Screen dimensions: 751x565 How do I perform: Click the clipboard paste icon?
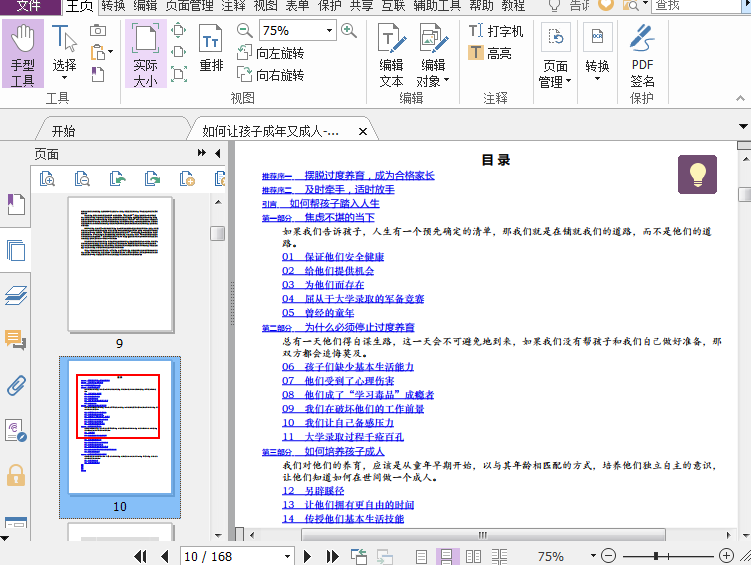pos(98,52)
